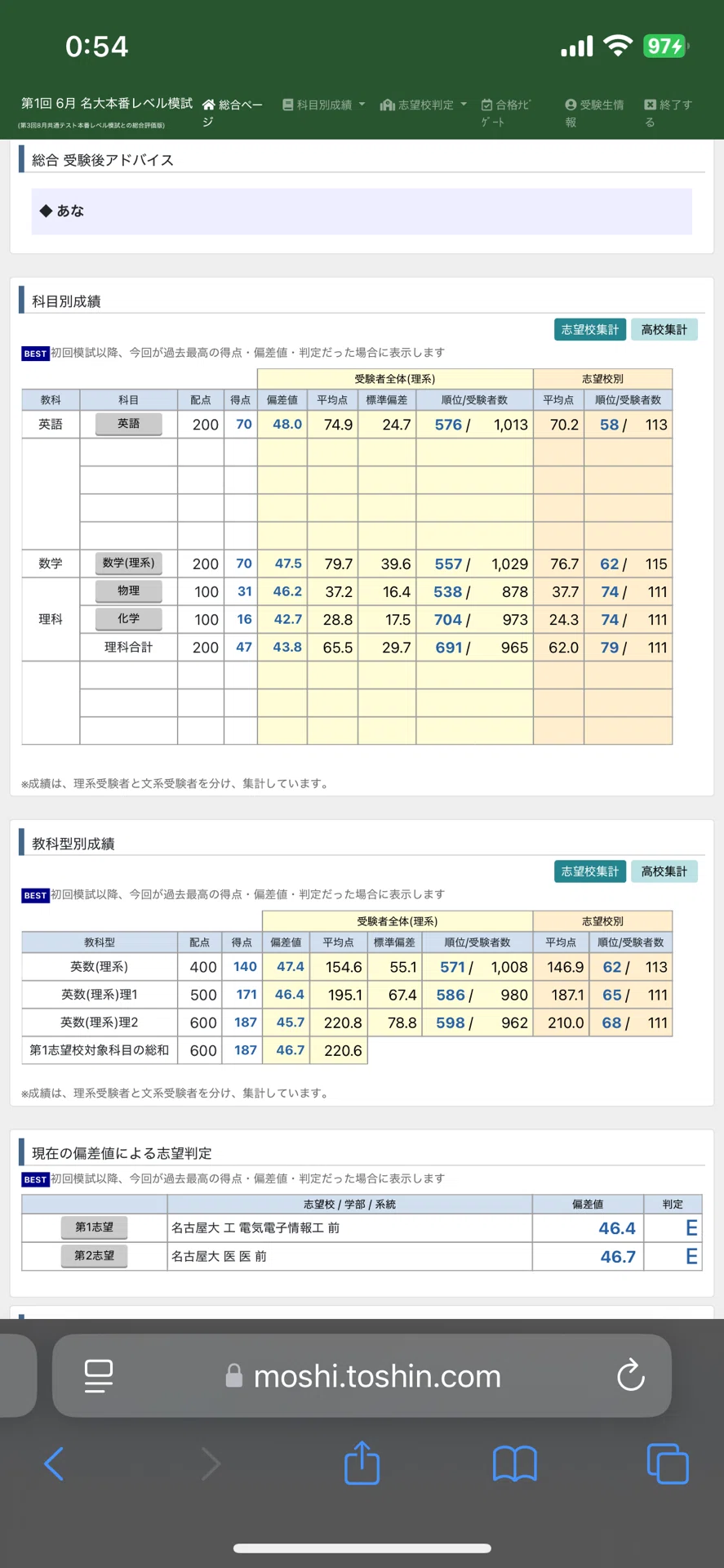Open the 英語 subject button
724x1568 pixels.
click(x=129, y=424)
